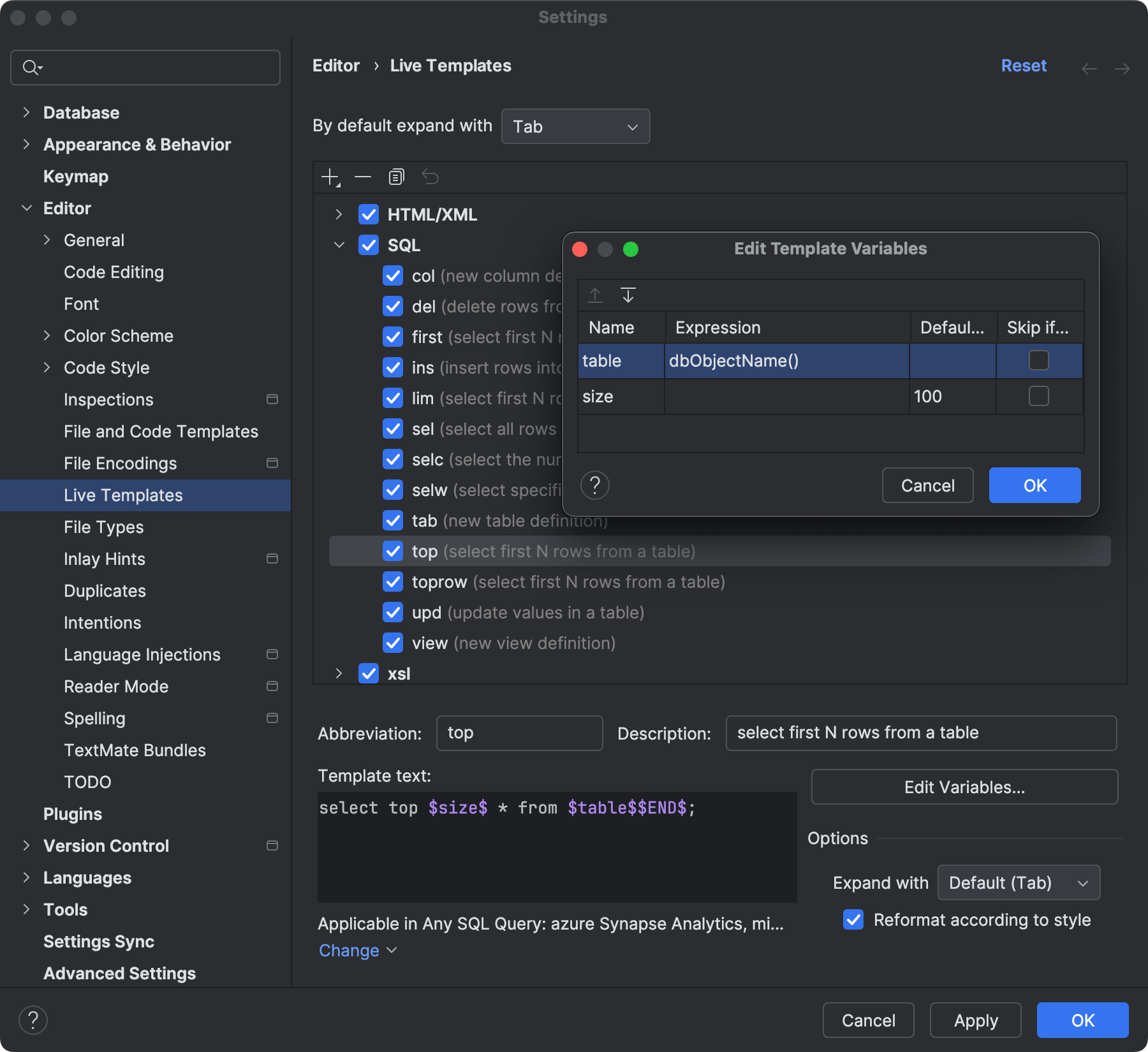This screenshot has width=1148, height=1052.
Task: Duplicate the selected template via copy icon
Action: tap(396, 177)
